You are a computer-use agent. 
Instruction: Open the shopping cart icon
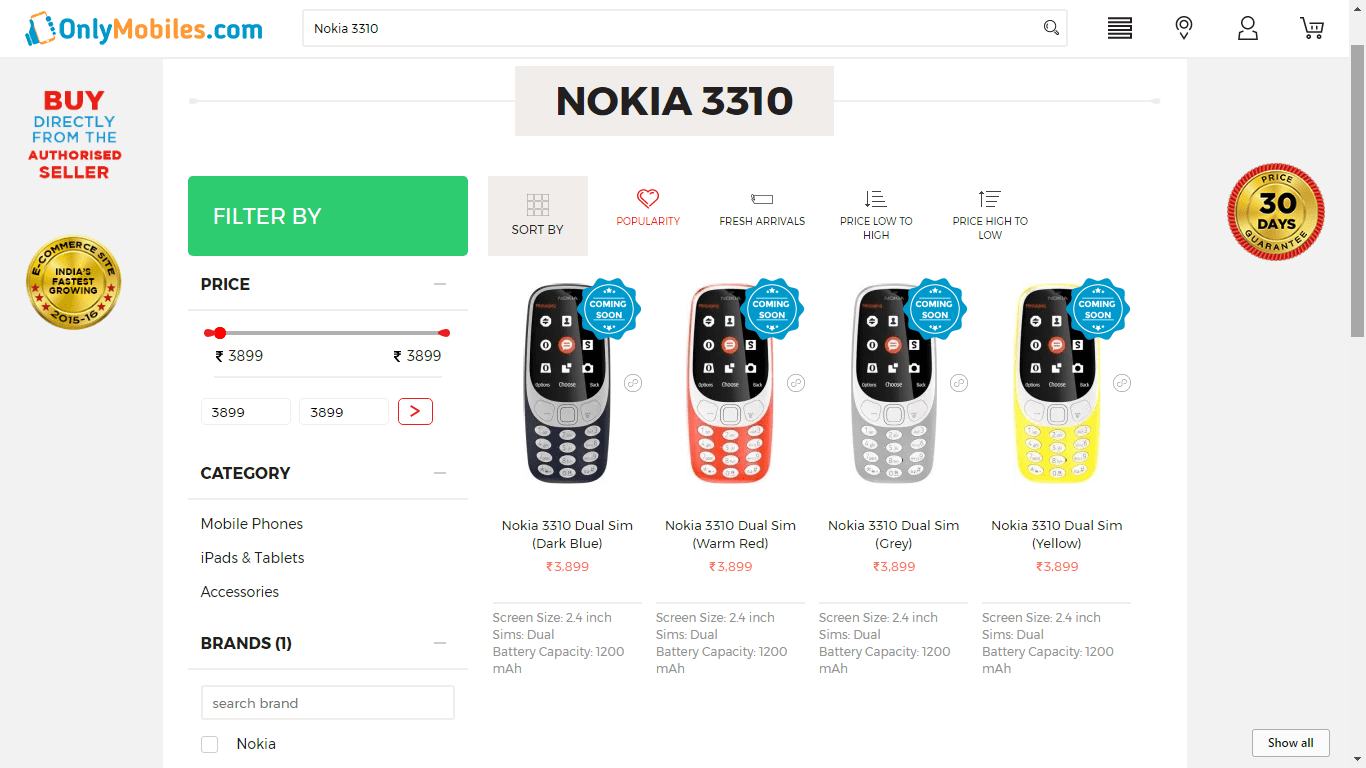pos(1312,28)
